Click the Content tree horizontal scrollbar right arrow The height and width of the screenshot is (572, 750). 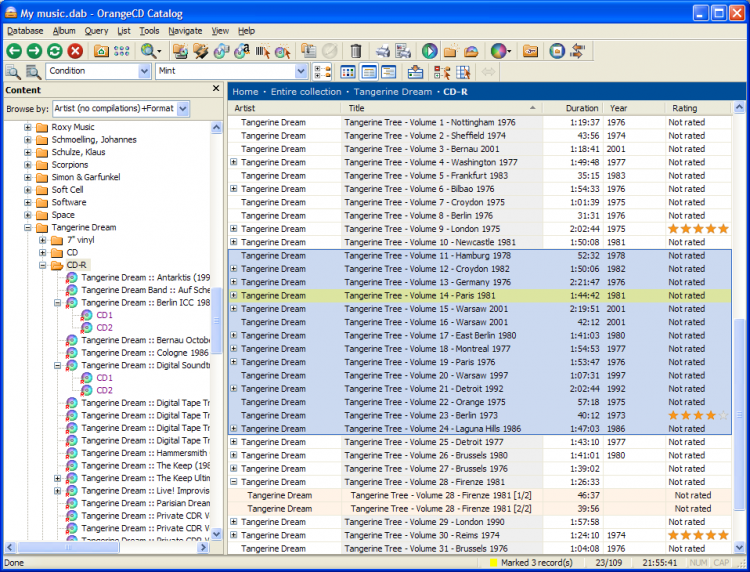coord(204,547)
